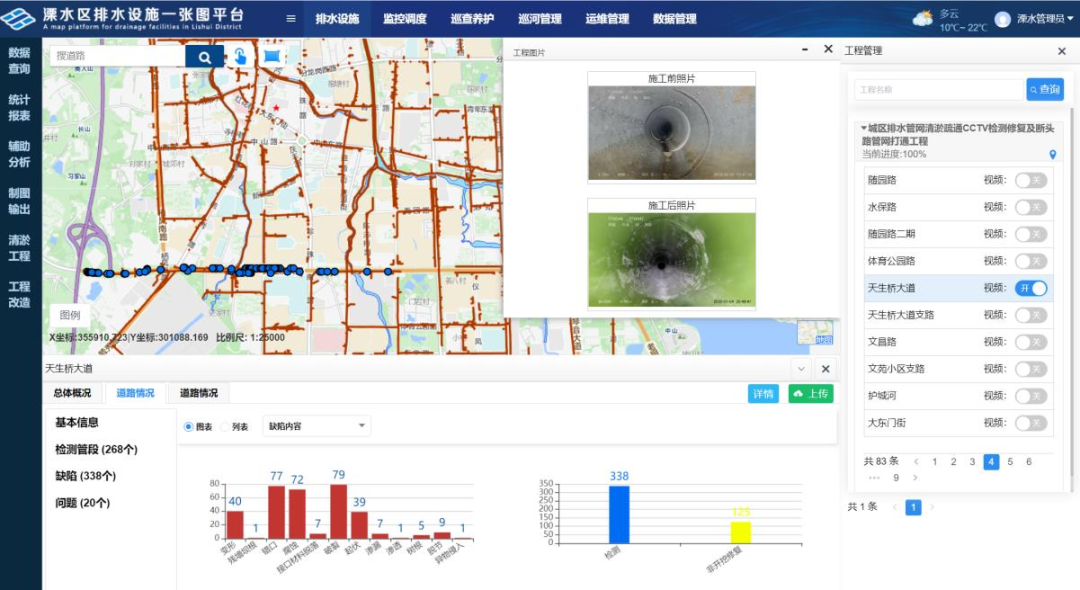Open the map layer switcher thumbnail
Screen dimensions: 1080x590
click(816, 333)
